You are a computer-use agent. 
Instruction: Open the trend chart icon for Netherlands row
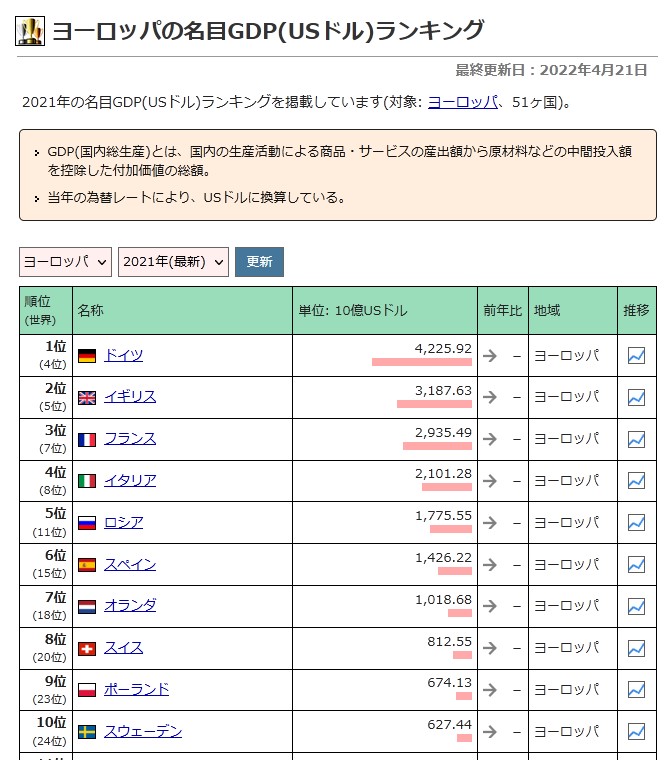[636, 606]
